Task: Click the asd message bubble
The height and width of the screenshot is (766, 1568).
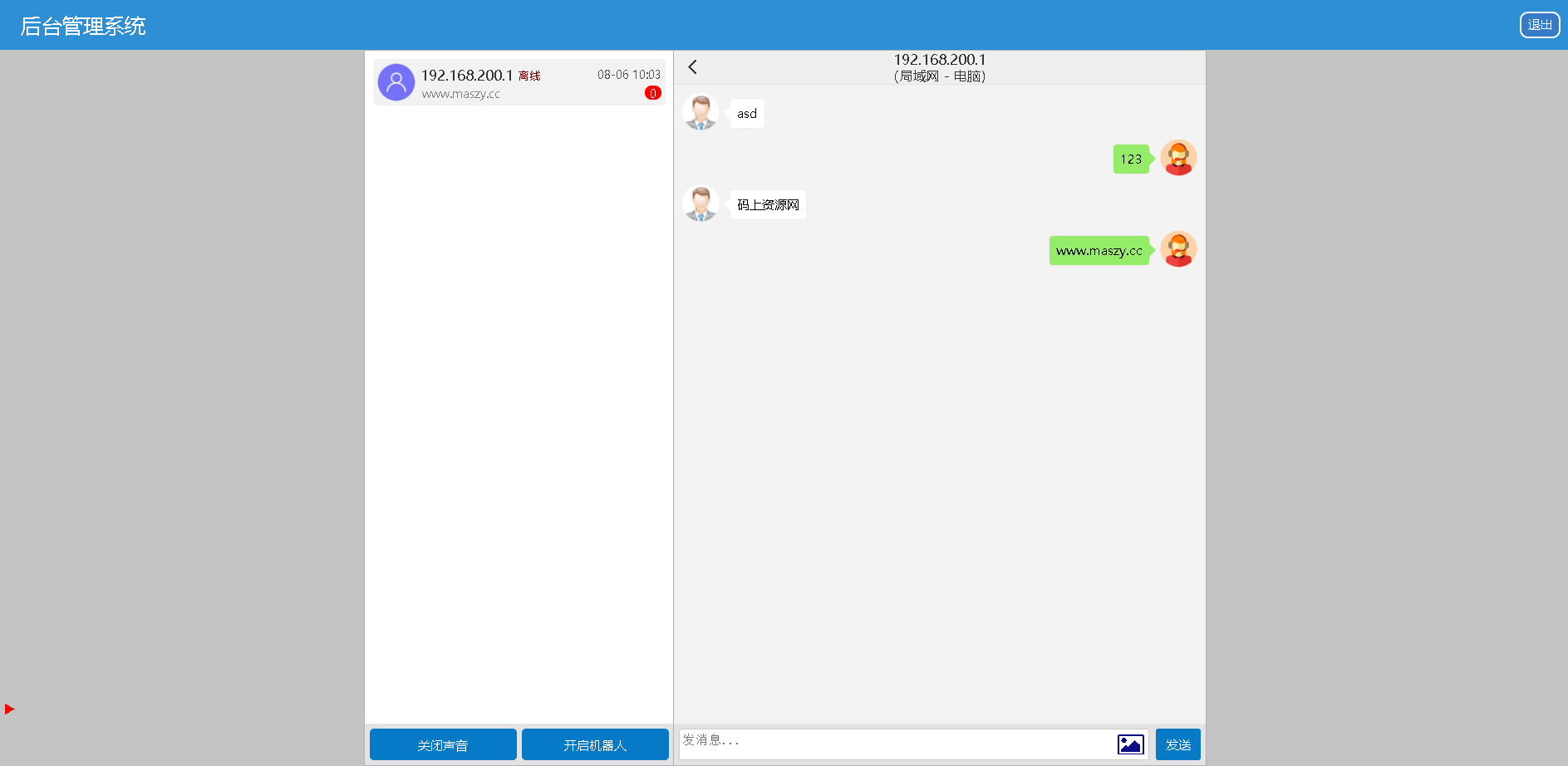Action: point(747,114)
